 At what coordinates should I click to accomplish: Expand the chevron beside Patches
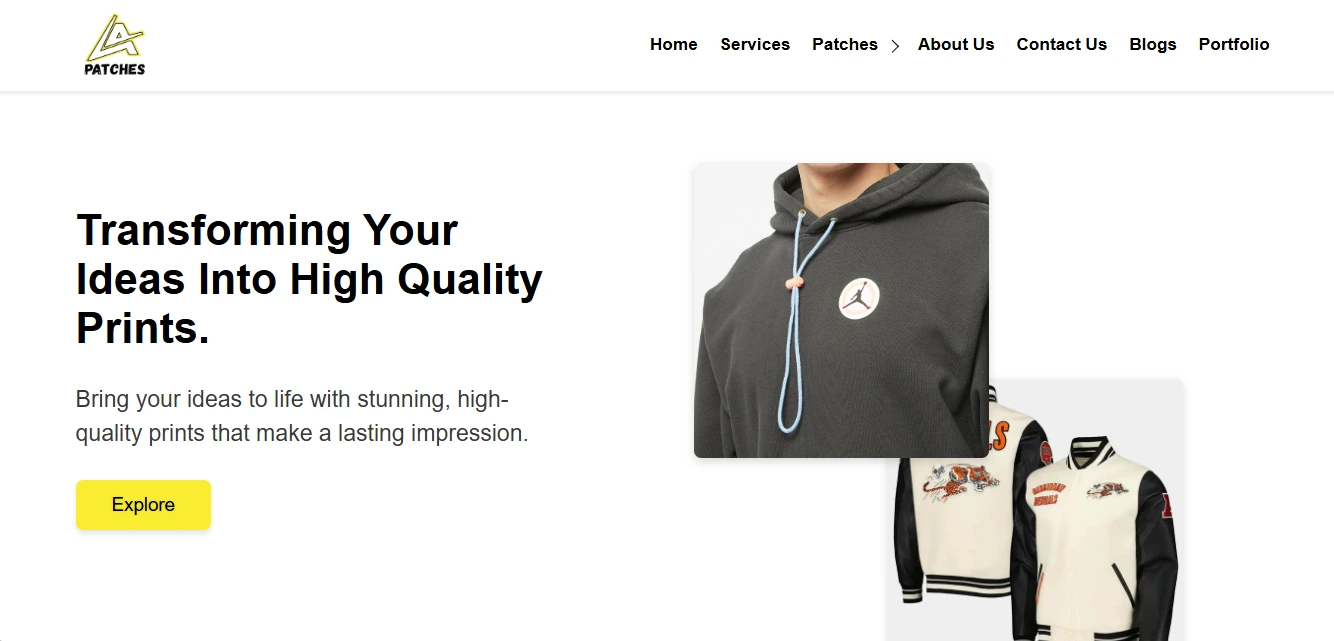[895, 46]
